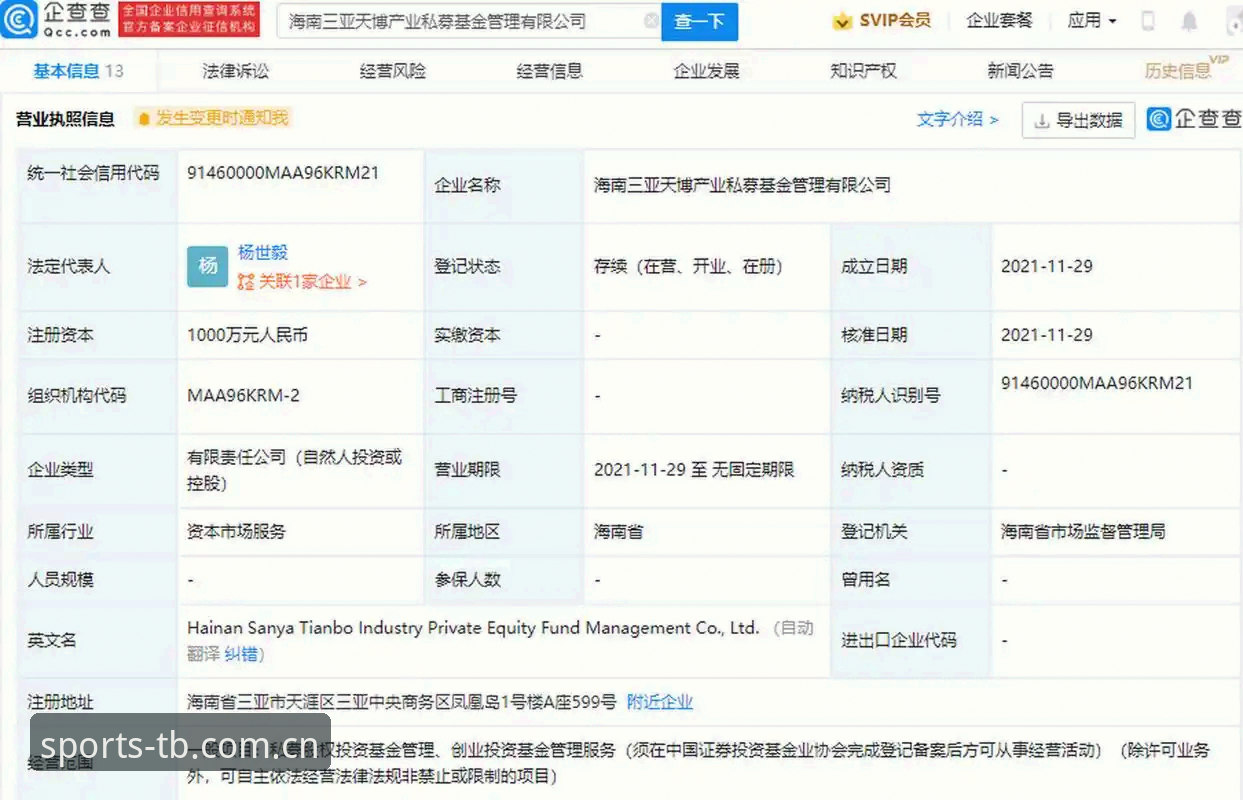Click the SVIP crown icon
The width and height of the screenshot is (1243, 800).
pos(842,20)
